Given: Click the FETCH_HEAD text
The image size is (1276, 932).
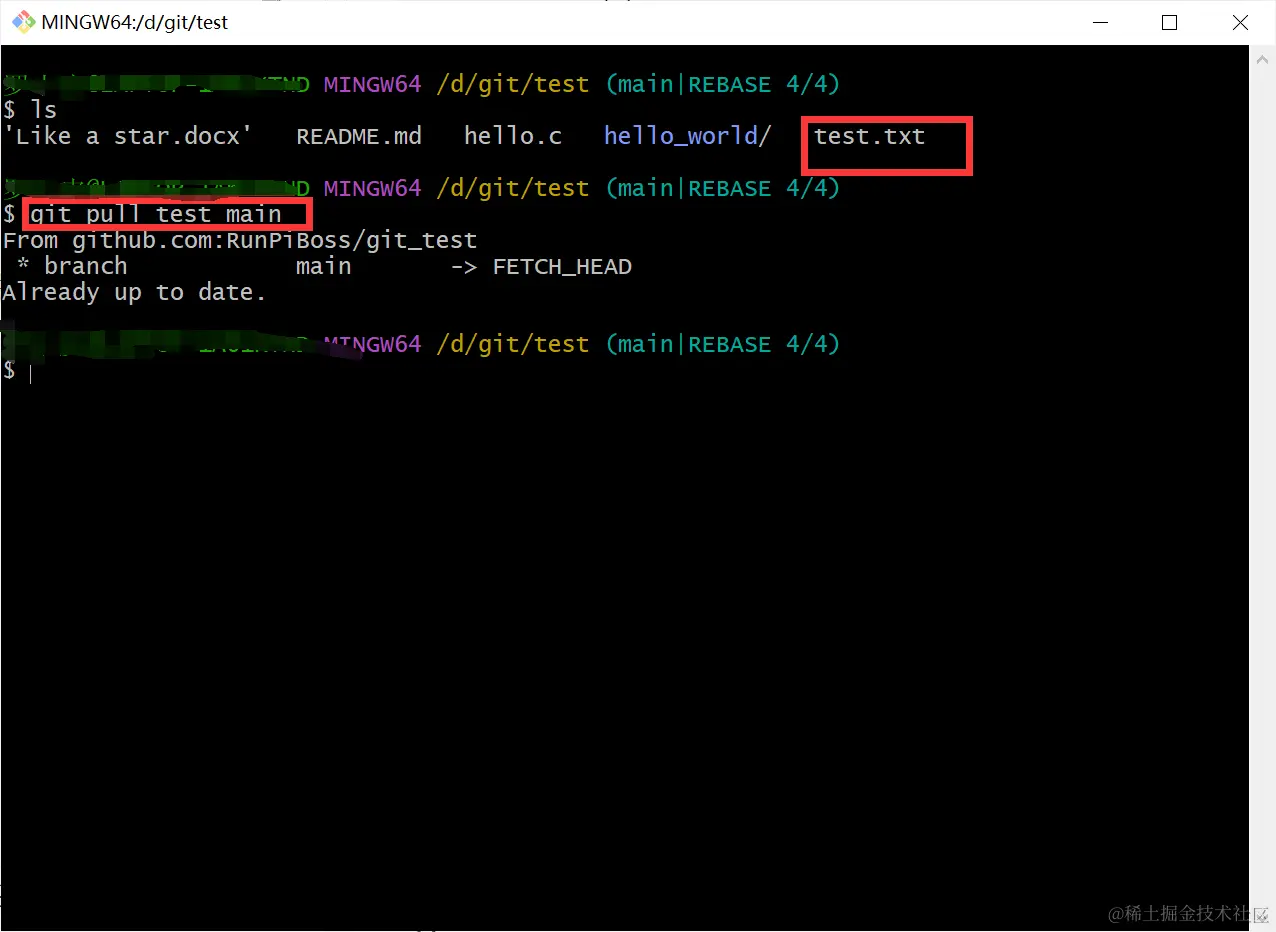Looking at the screenshot, I should click(x=562, y=267).
